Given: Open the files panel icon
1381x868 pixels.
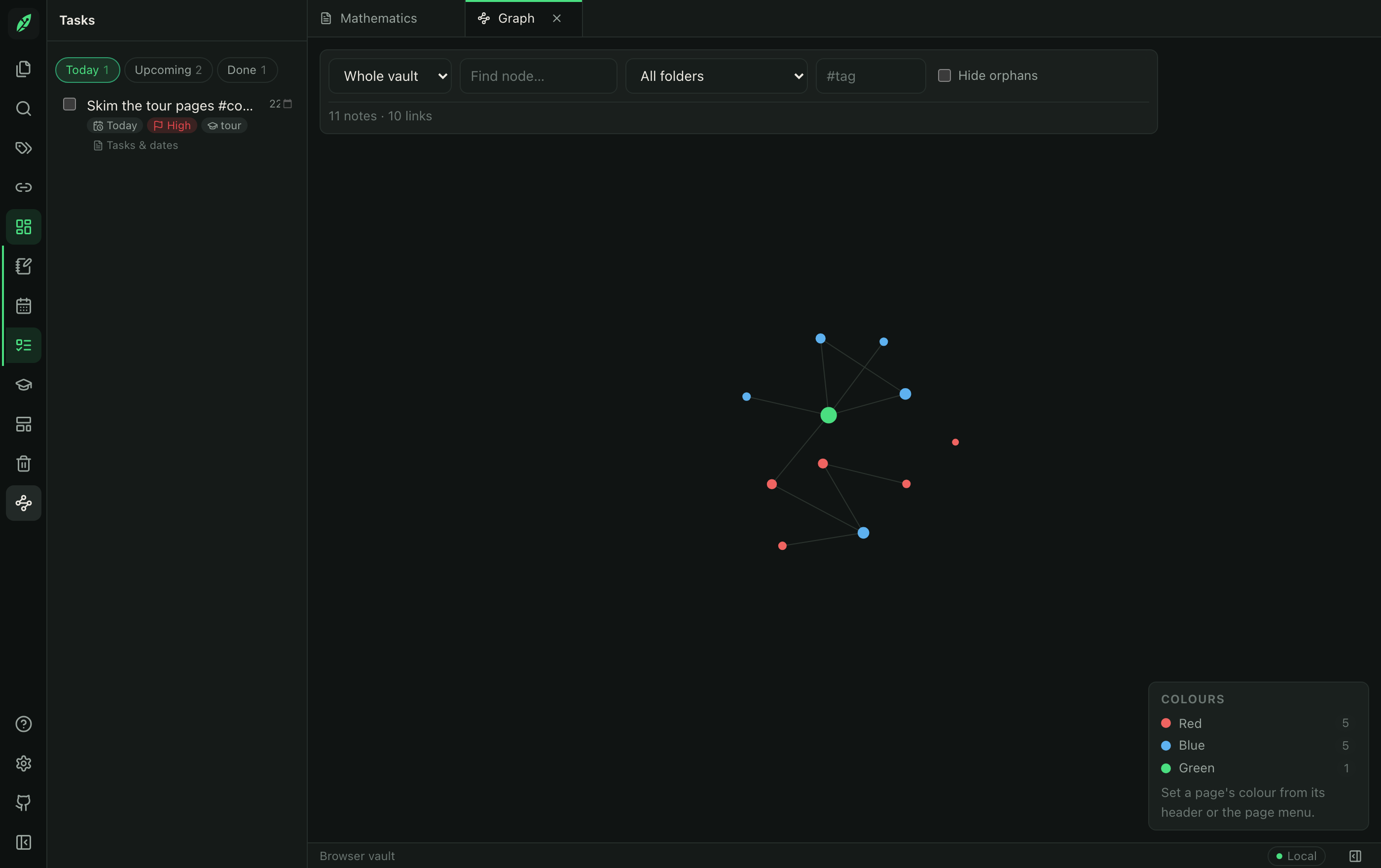Looking at the screenshot, I should [24, 69].
